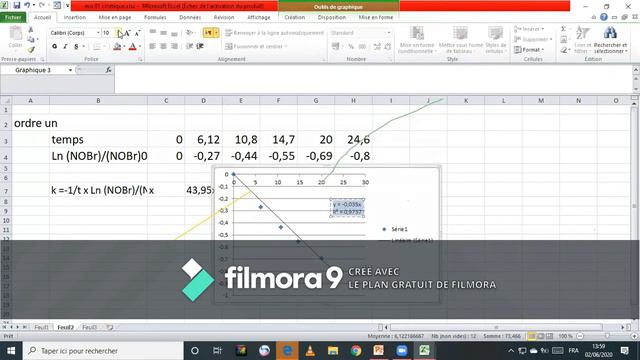This screenshot has width=640, height=360.
Task: Click the insert function fx button
Action: (x=108, y=70)
